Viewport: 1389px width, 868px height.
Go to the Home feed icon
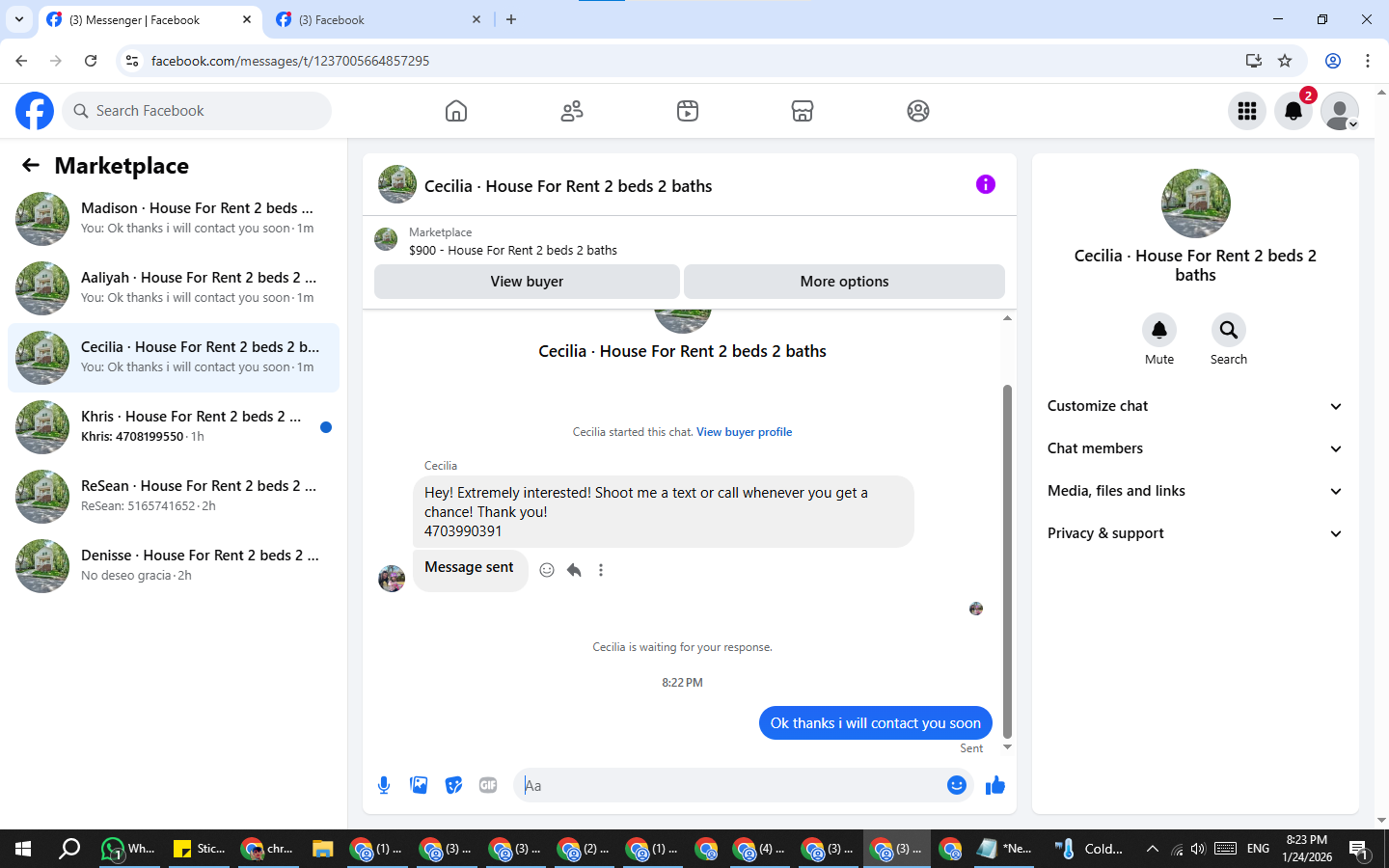click(456, 111)
